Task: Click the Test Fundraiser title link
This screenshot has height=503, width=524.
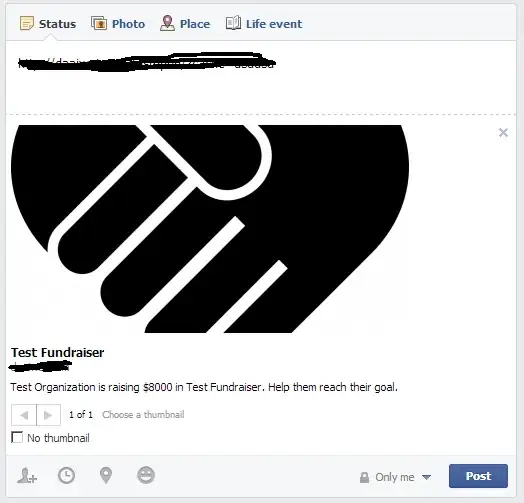Action: pos(57,353)
